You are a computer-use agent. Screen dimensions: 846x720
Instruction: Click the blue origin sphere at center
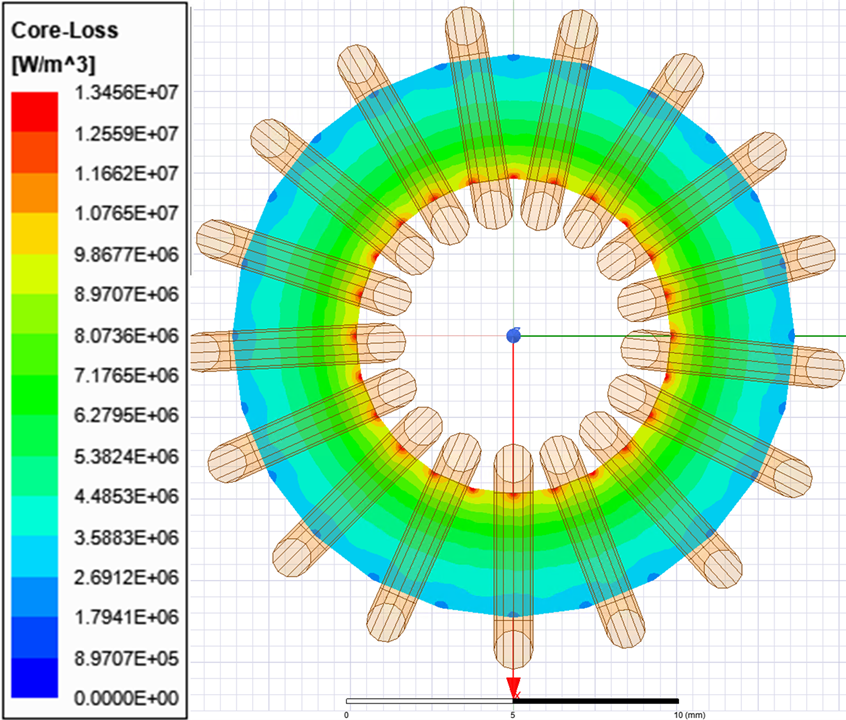point(513,335)
